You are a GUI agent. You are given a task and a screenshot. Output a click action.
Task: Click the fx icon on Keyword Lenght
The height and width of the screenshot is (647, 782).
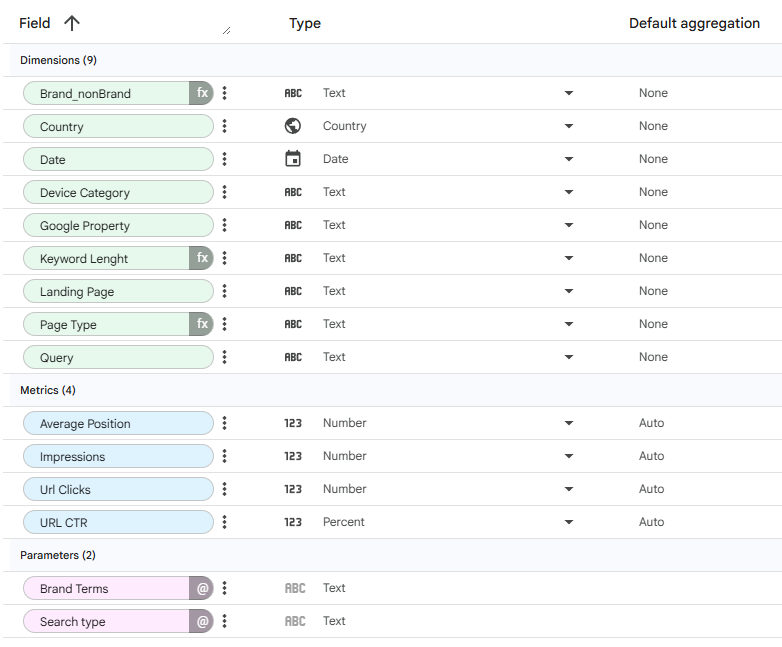tap(202, 258)
